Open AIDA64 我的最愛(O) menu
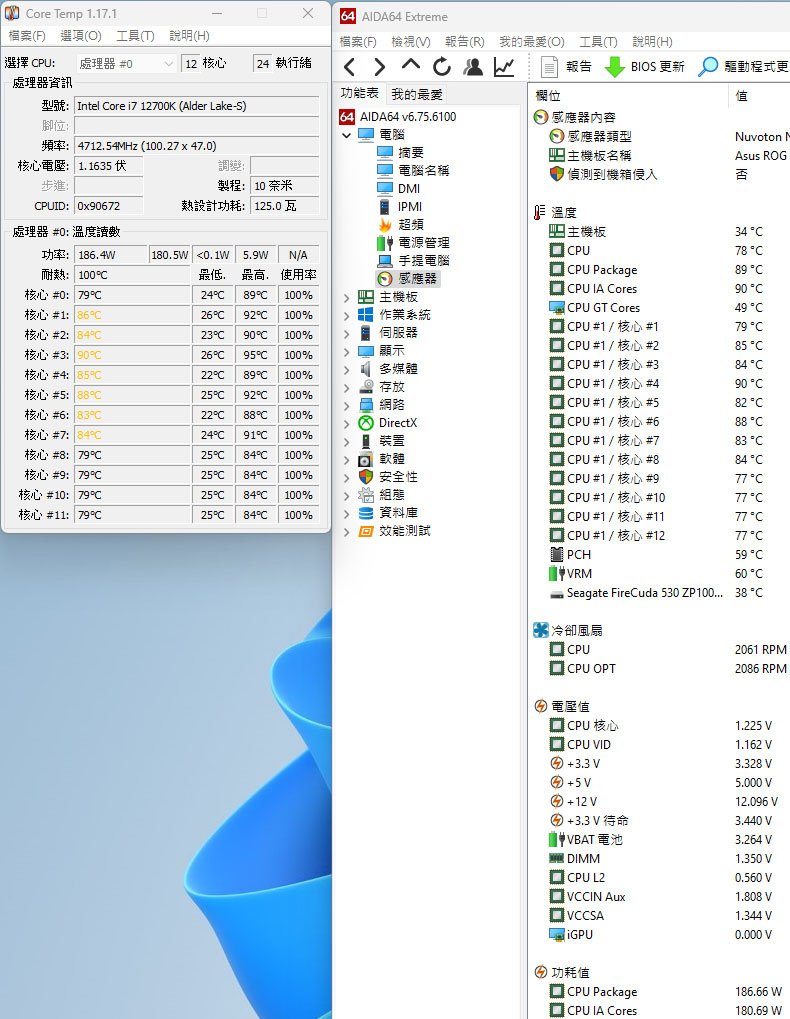790x1019 pixels. click(x=531, y=42)
